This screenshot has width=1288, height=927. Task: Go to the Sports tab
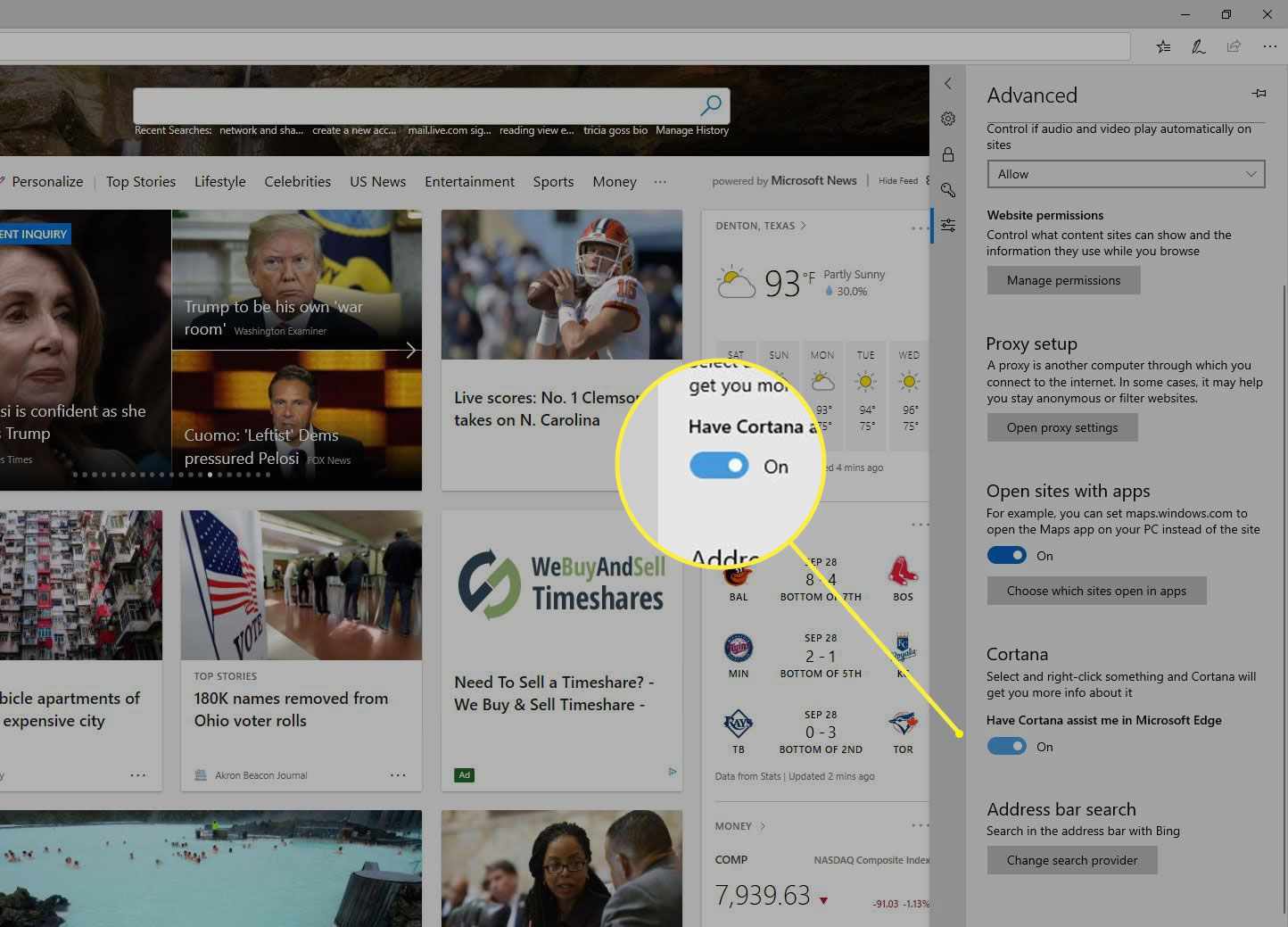point(554,181)
